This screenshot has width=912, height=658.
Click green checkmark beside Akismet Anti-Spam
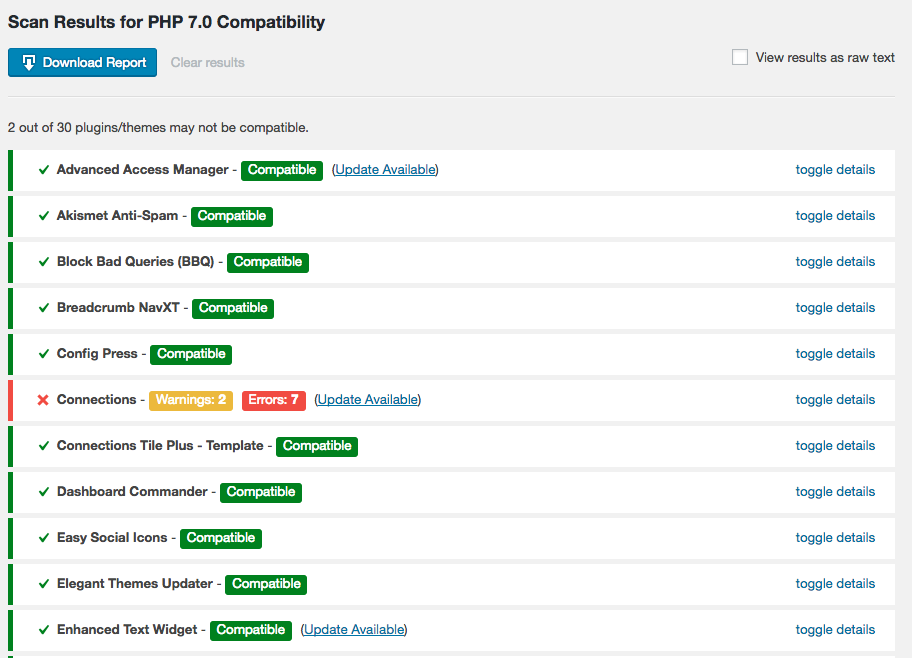(44, 216)
